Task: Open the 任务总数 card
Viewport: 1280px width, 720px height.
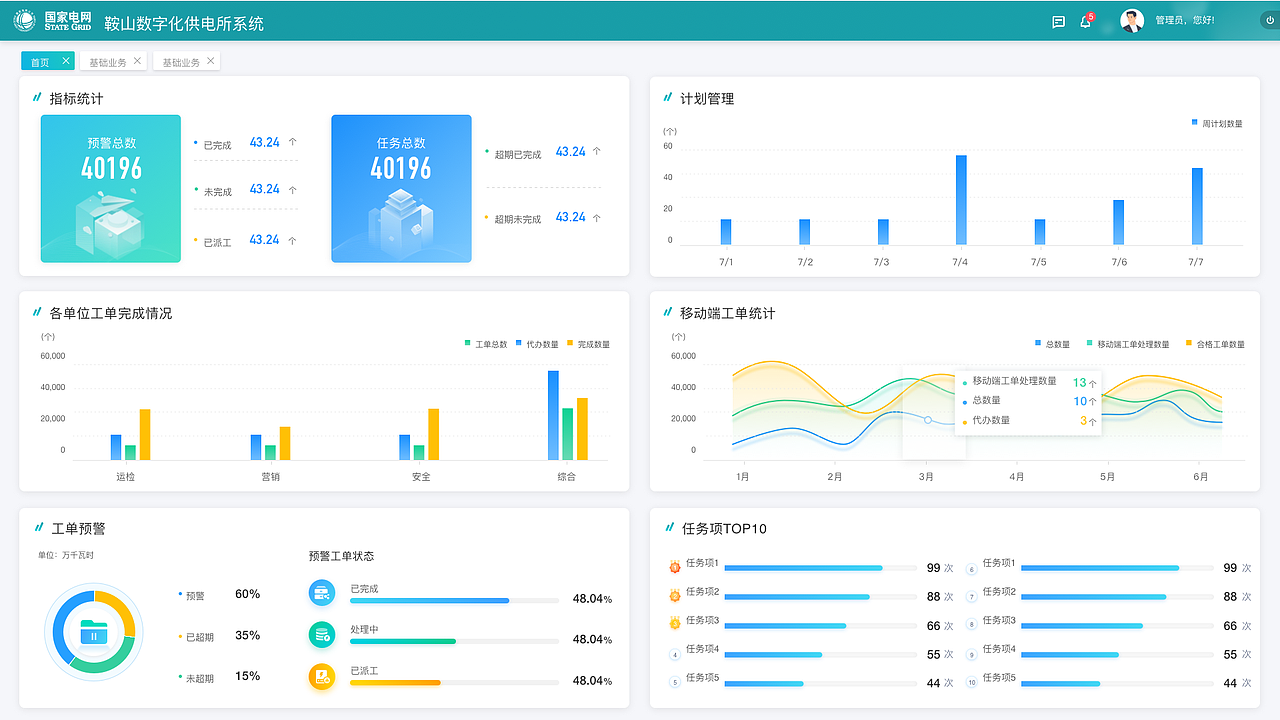Action: tap(401, 188)
